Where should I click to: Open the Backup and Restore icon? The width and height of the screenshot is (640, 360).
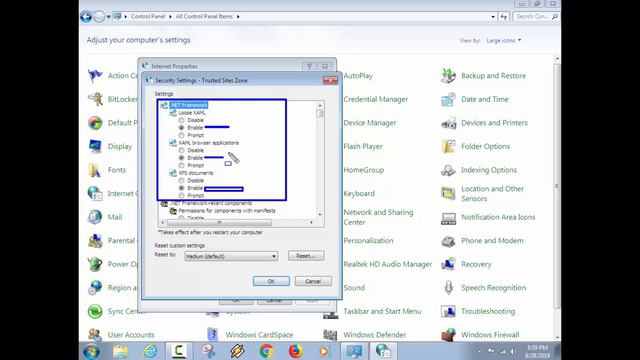click(449, 76)
